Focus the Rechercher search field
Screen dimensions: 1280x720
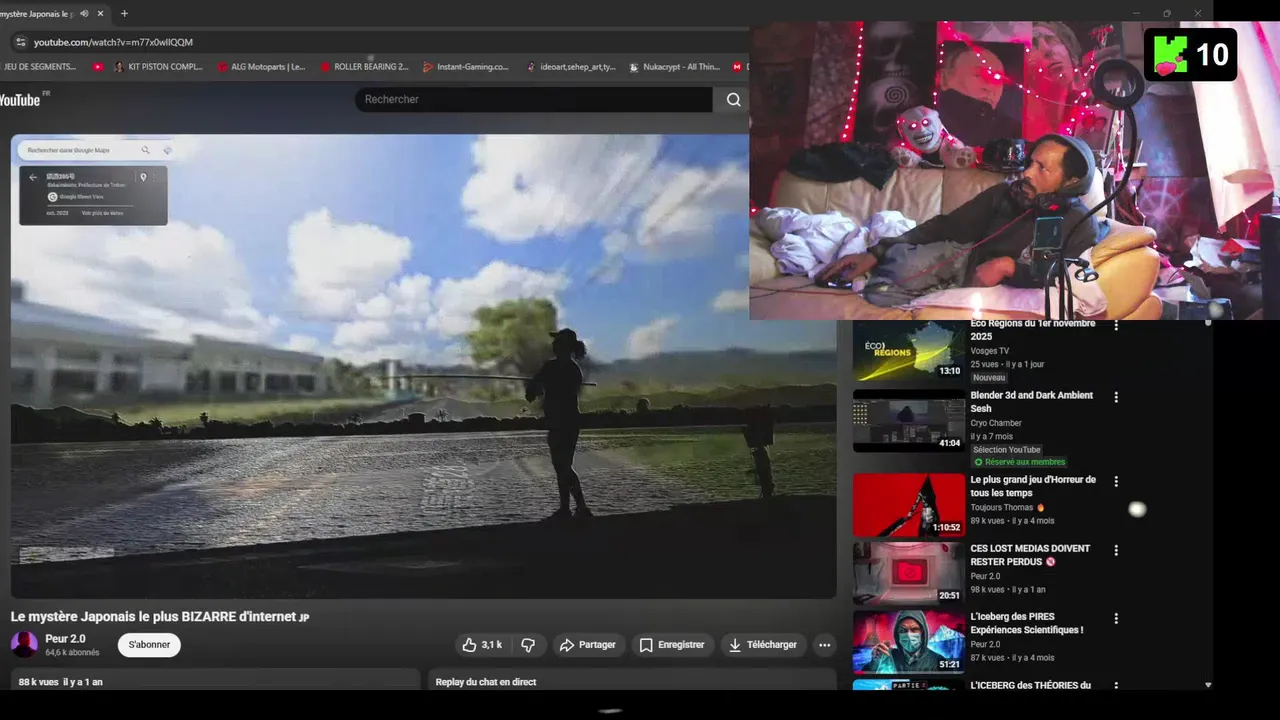coord(533,99)
